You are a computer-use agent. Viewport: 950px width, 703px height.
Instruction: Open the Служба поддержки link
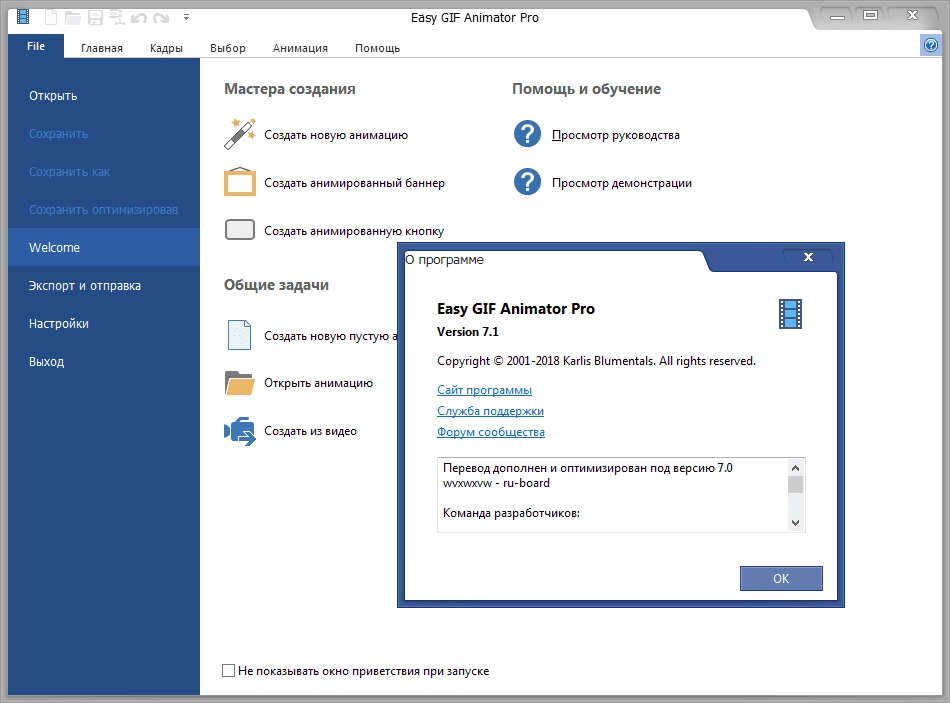pyautogui.click(x=490, y=411)
